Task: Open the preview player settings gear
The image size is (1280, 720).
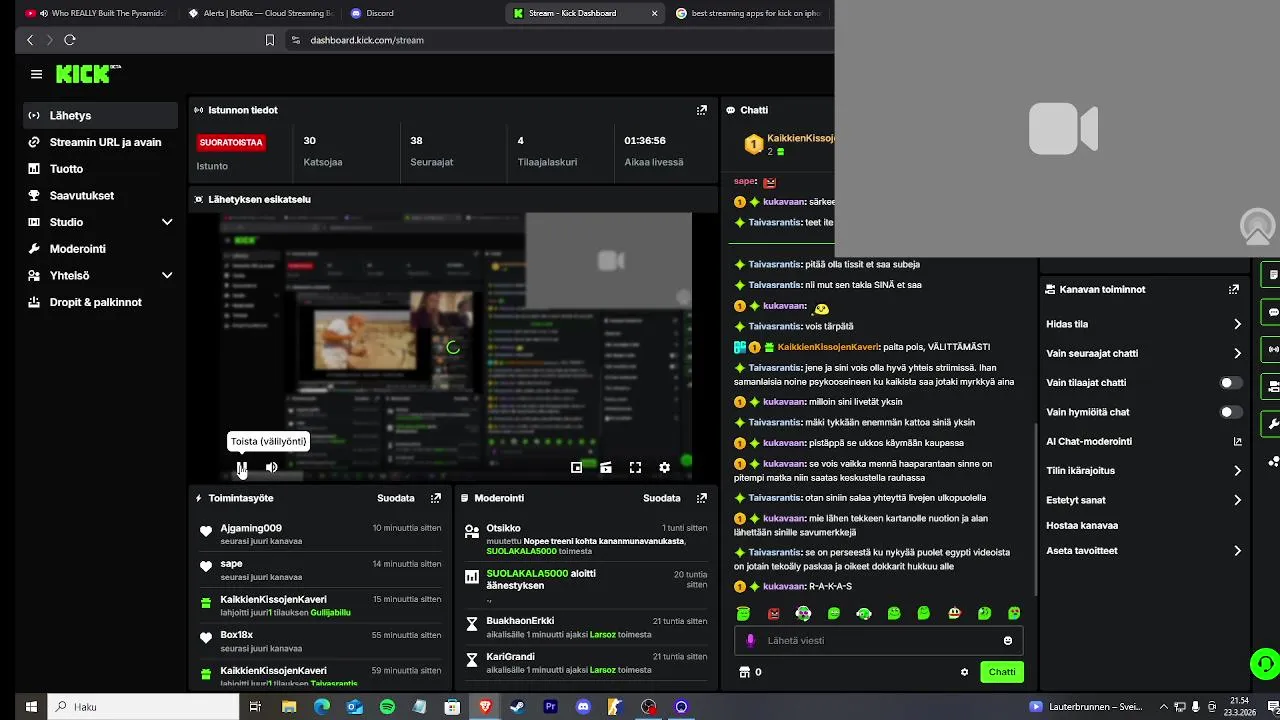Action: click(x=664, y=467)
